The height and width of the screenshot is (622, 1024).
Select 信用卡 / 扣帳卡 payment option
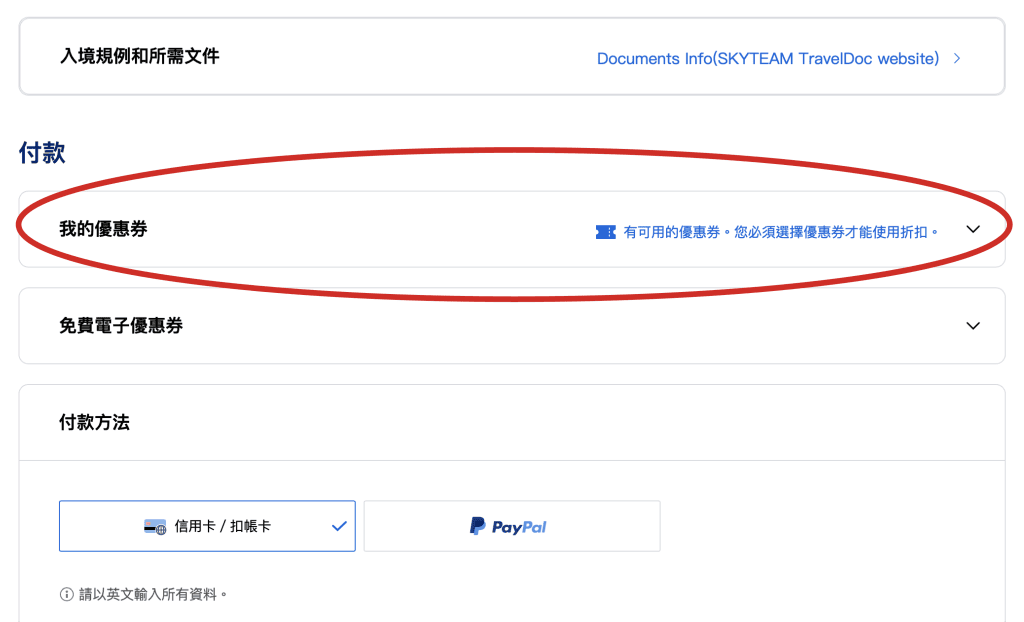(207, 526)
